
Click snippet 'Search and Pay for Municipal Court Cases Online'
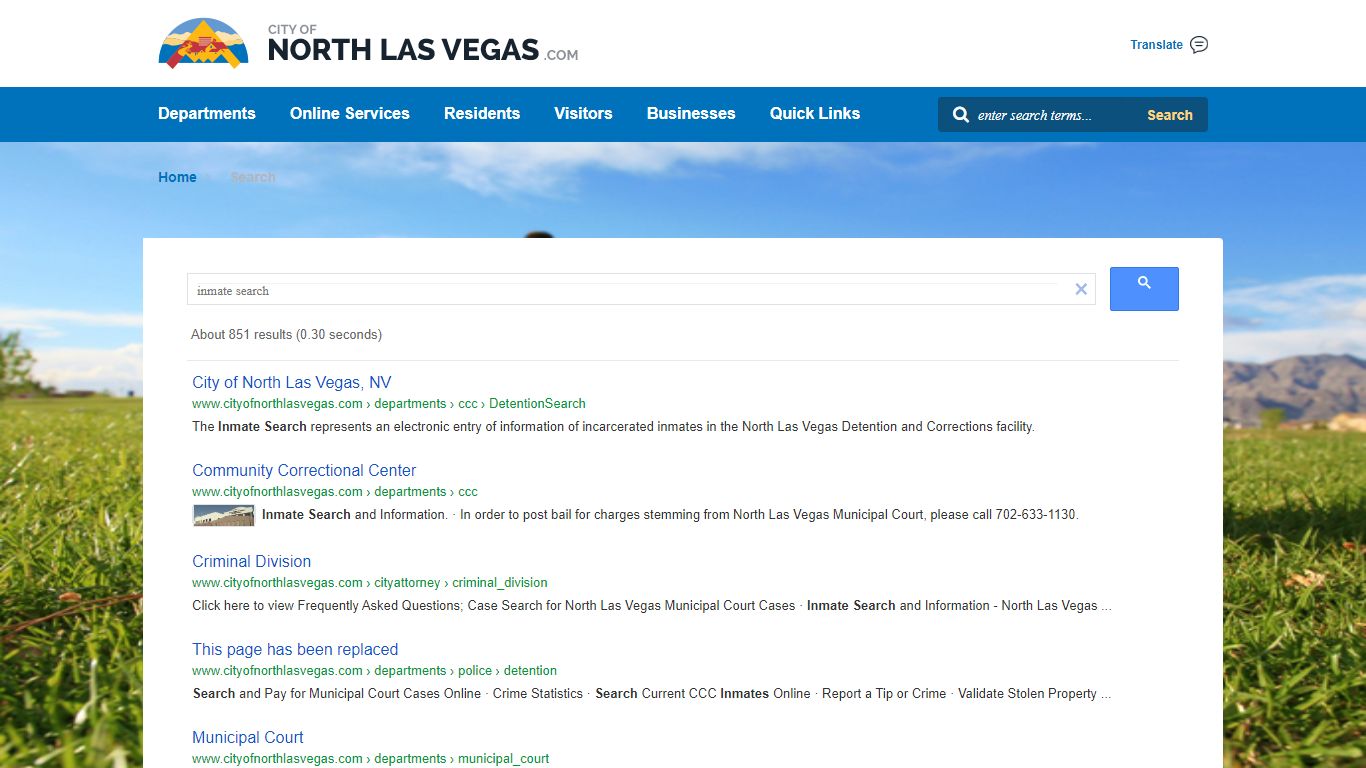[x=652, y=694]
